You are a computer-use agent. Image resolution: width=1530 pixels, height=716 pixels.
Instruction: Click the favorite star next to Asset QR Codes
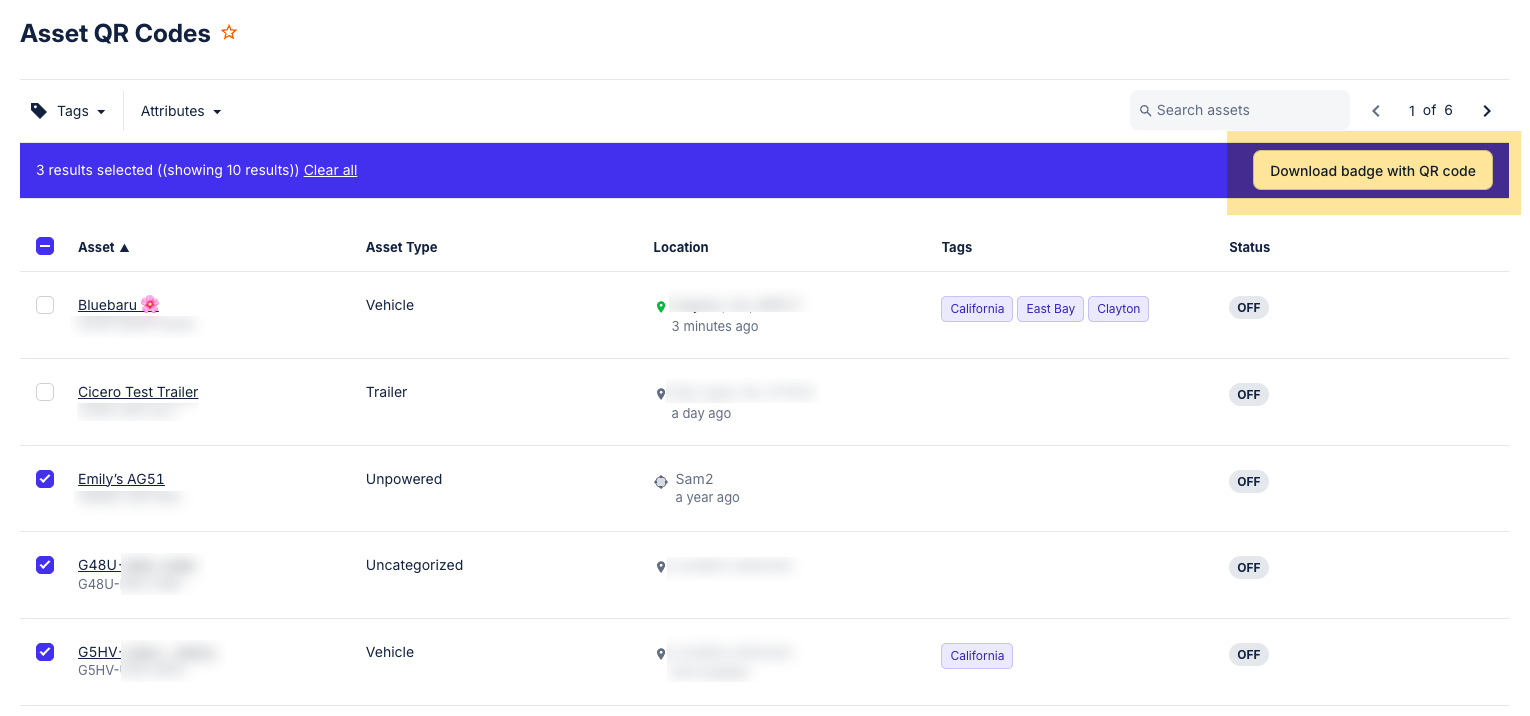pos(229,33)
